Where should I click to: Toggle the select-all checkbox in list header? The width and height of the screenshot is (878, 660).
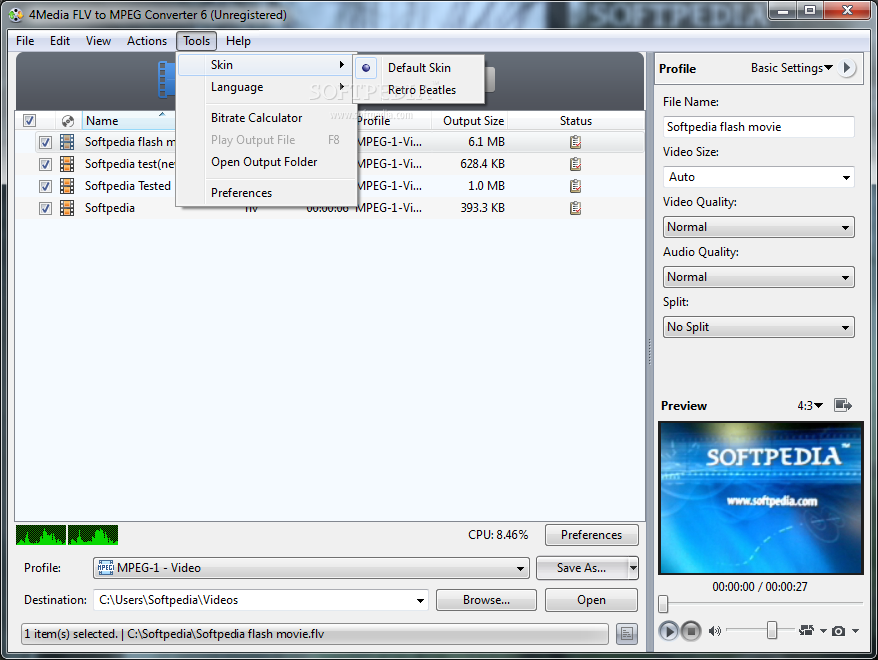(x=30, y=121)
